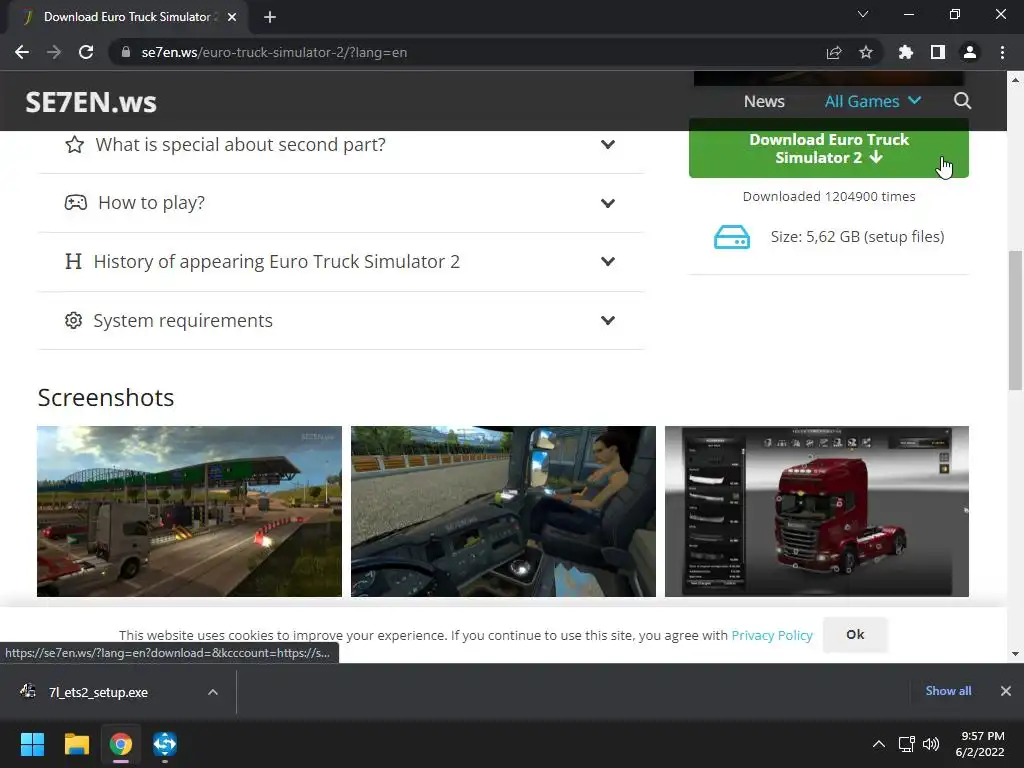This screenshot has width=1024, height=768.
Task: Click the browser back arrow
Action: (22, 52)
